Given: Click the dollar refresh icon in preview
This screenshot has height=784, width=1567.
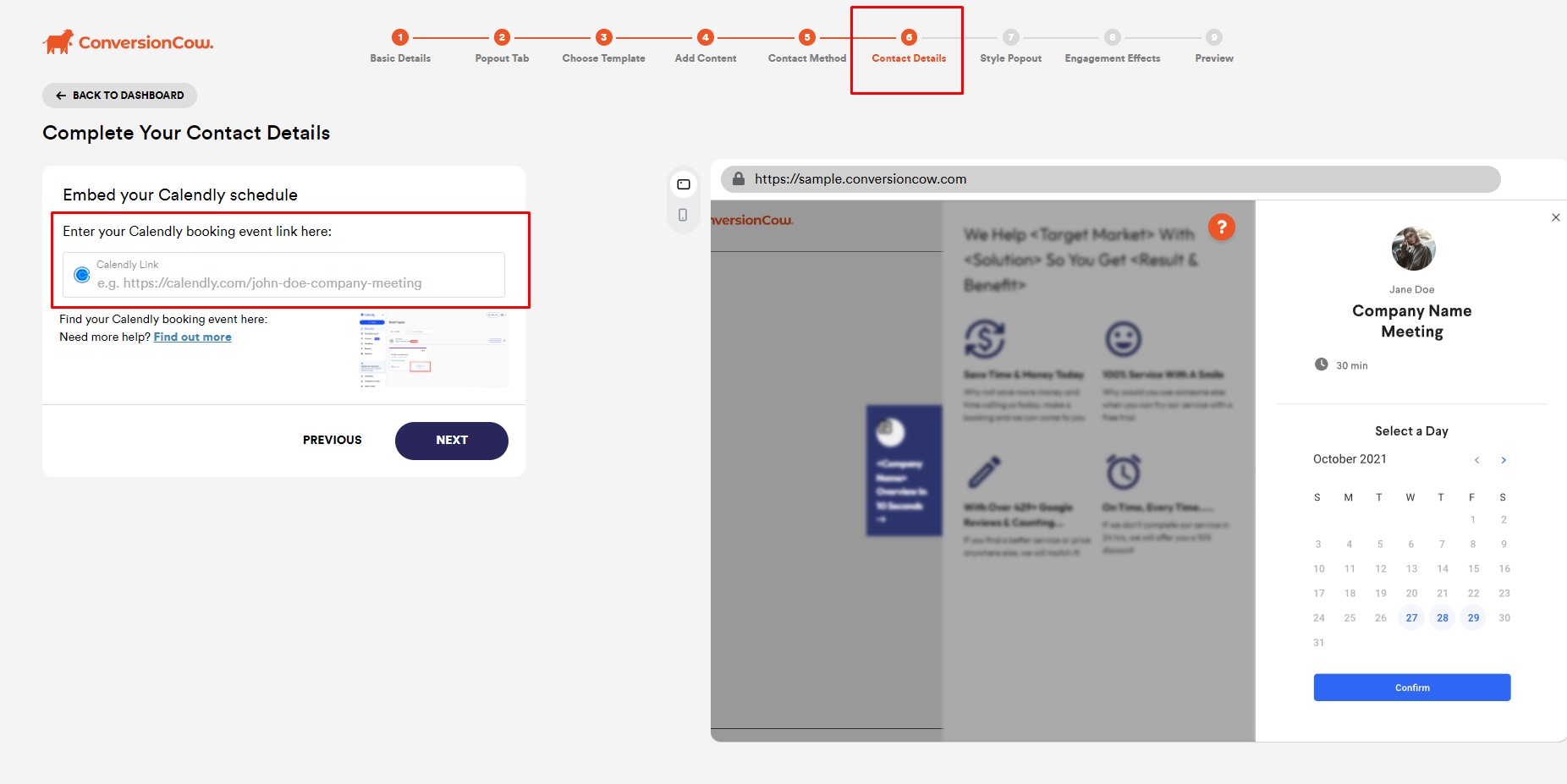Looking at the screenshot, I should (x=985, y=339).
